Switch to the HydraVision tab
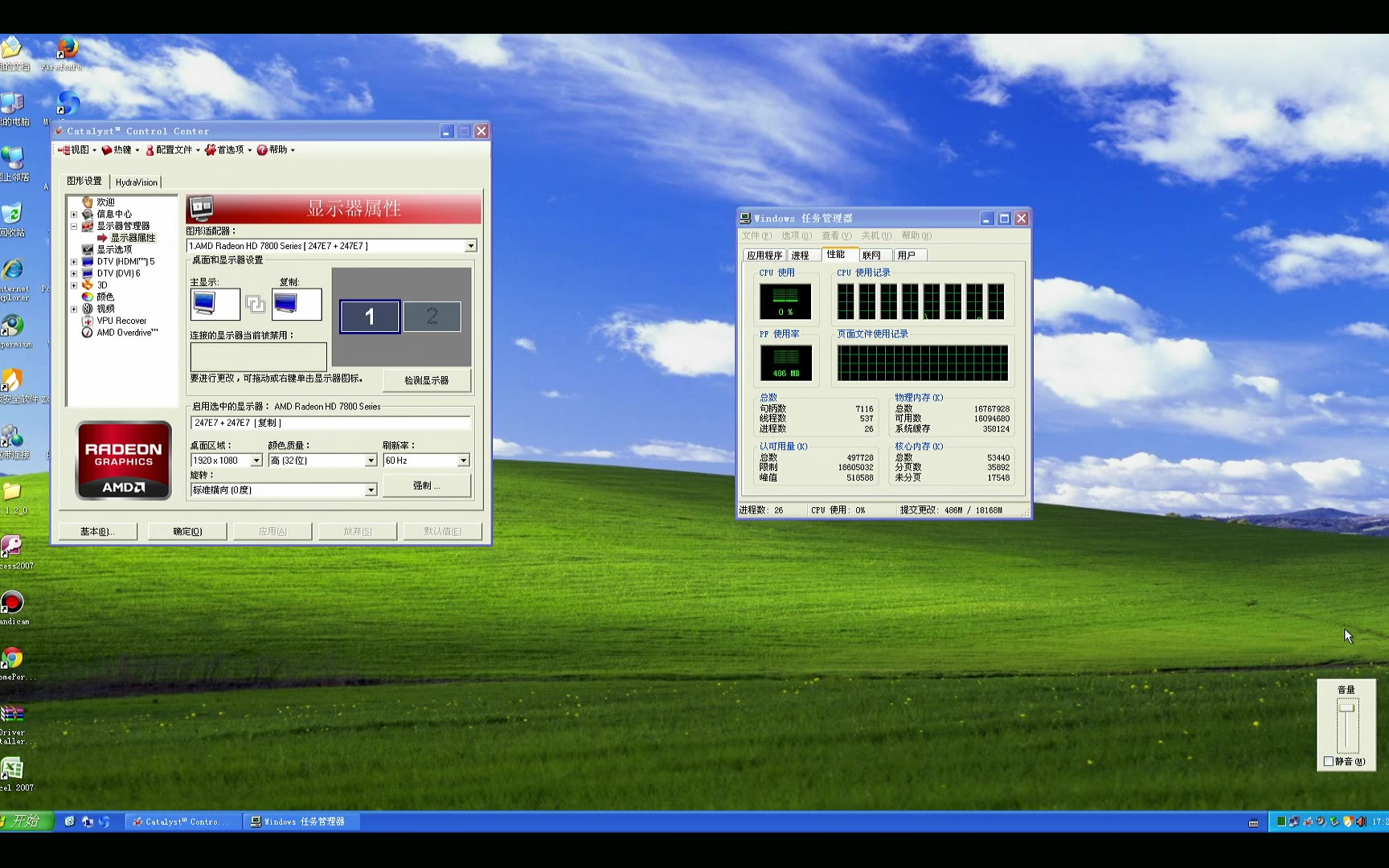This screenshot has width=1389, height=868. 137,182
